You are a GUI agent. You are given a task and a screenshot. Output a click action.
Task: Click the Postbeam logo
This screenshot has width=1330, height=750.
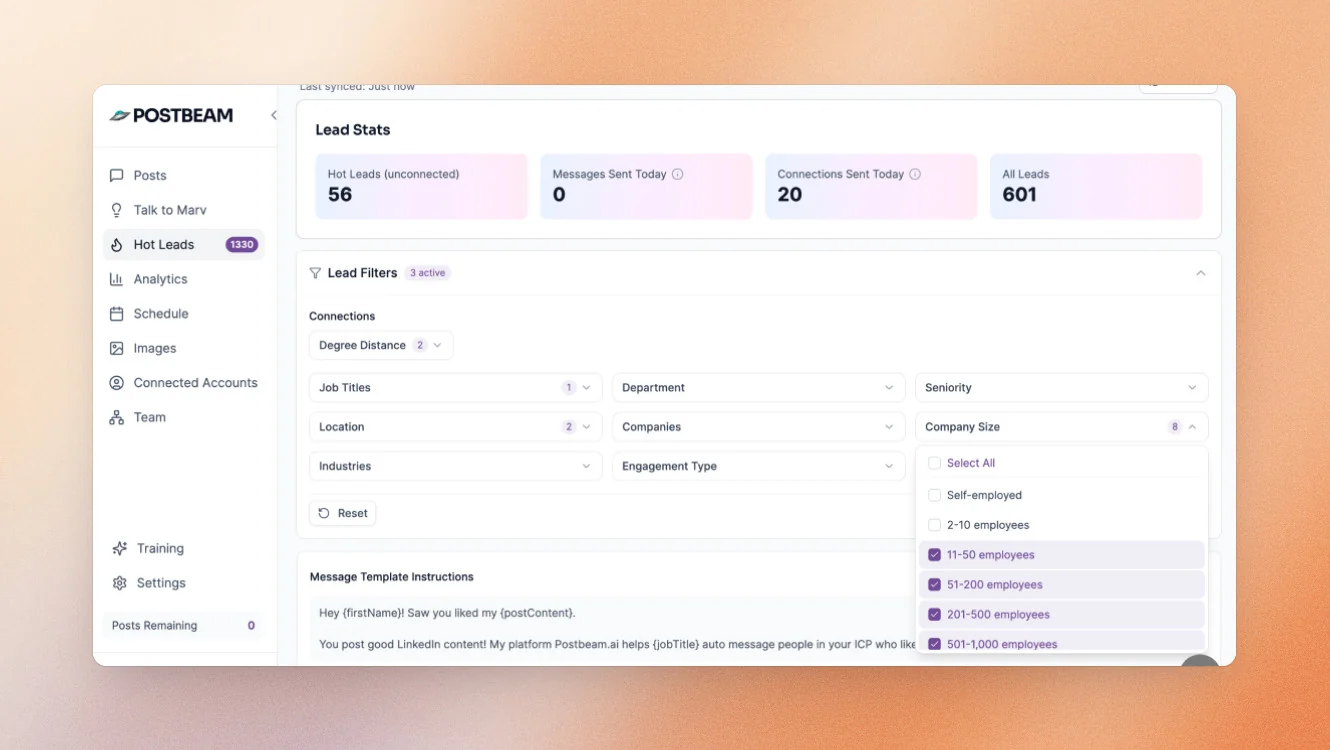click(171, 115)
